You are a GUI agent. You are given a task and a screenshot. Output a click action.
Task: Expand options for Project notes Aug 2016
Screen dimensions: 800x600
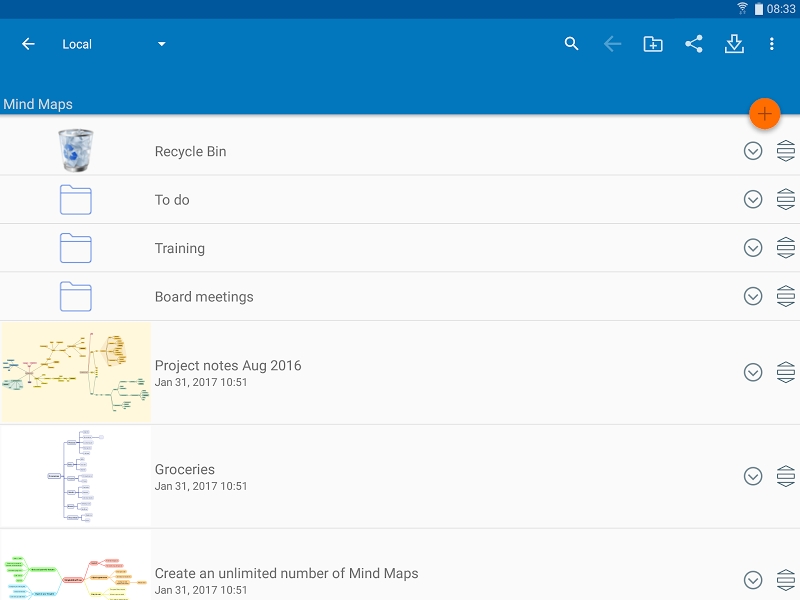point(751,372)
